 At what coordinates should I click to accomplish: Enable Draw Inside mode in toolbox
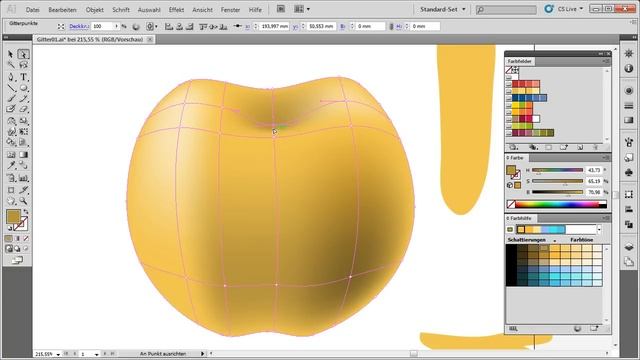click(26, 249)
